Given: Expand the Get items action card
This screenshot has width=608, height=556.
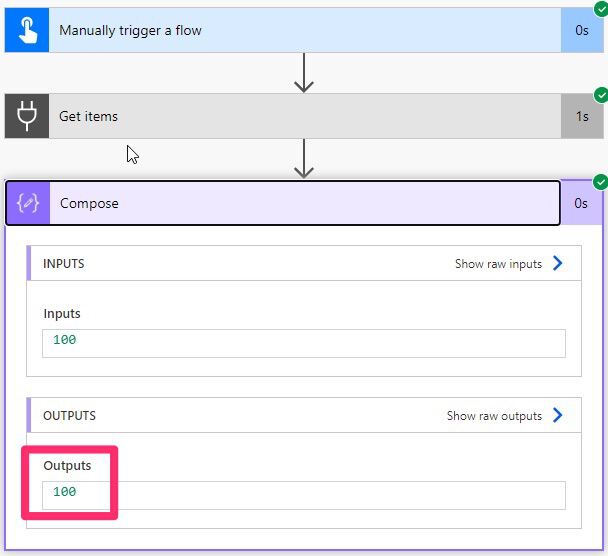Looking at the screenshot, I should click(x=300, y=116).
